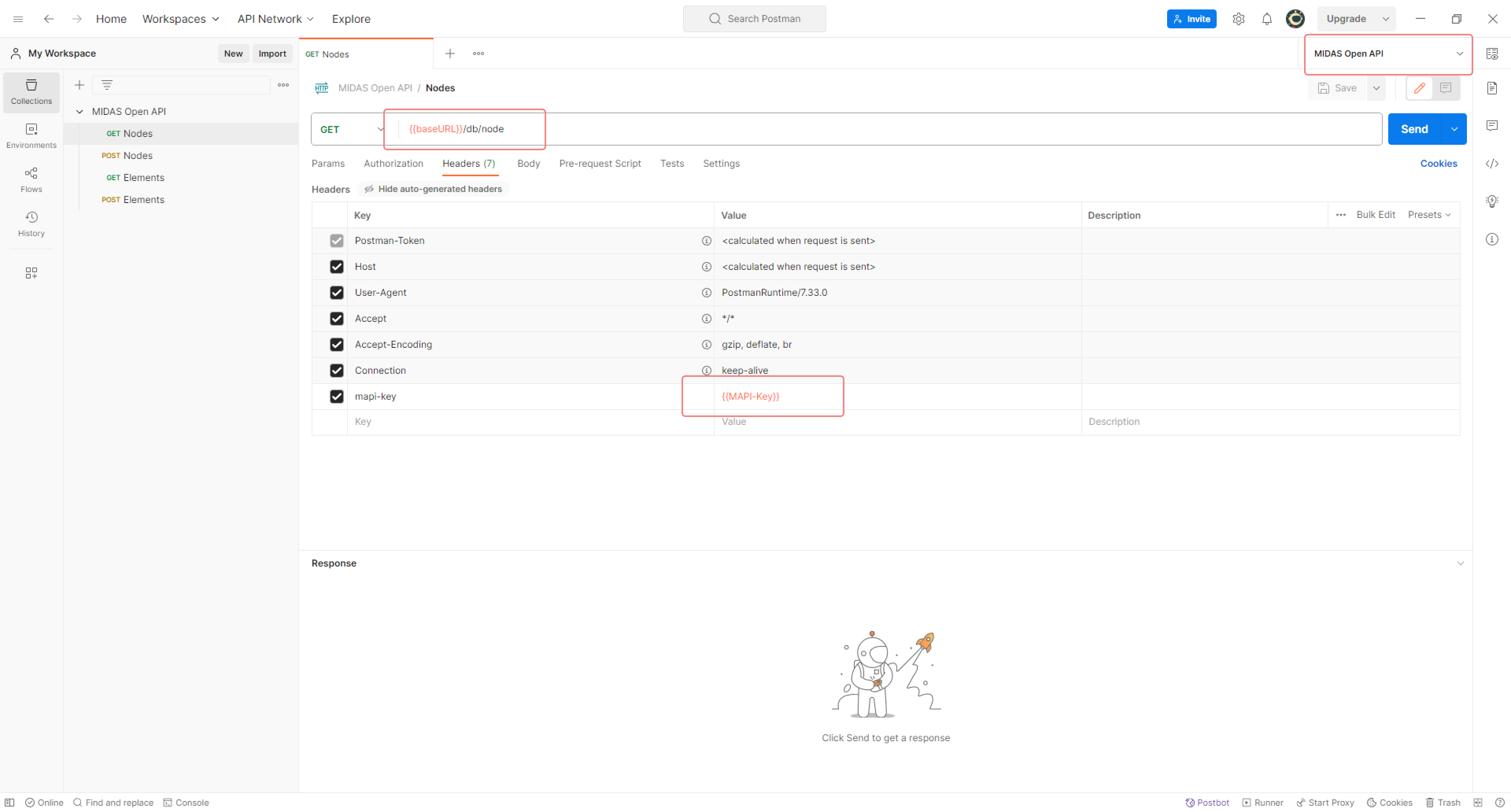This screenshot has height=812, width=1511.
Task: Click the Import button
Action: click(x=272, y=54)
